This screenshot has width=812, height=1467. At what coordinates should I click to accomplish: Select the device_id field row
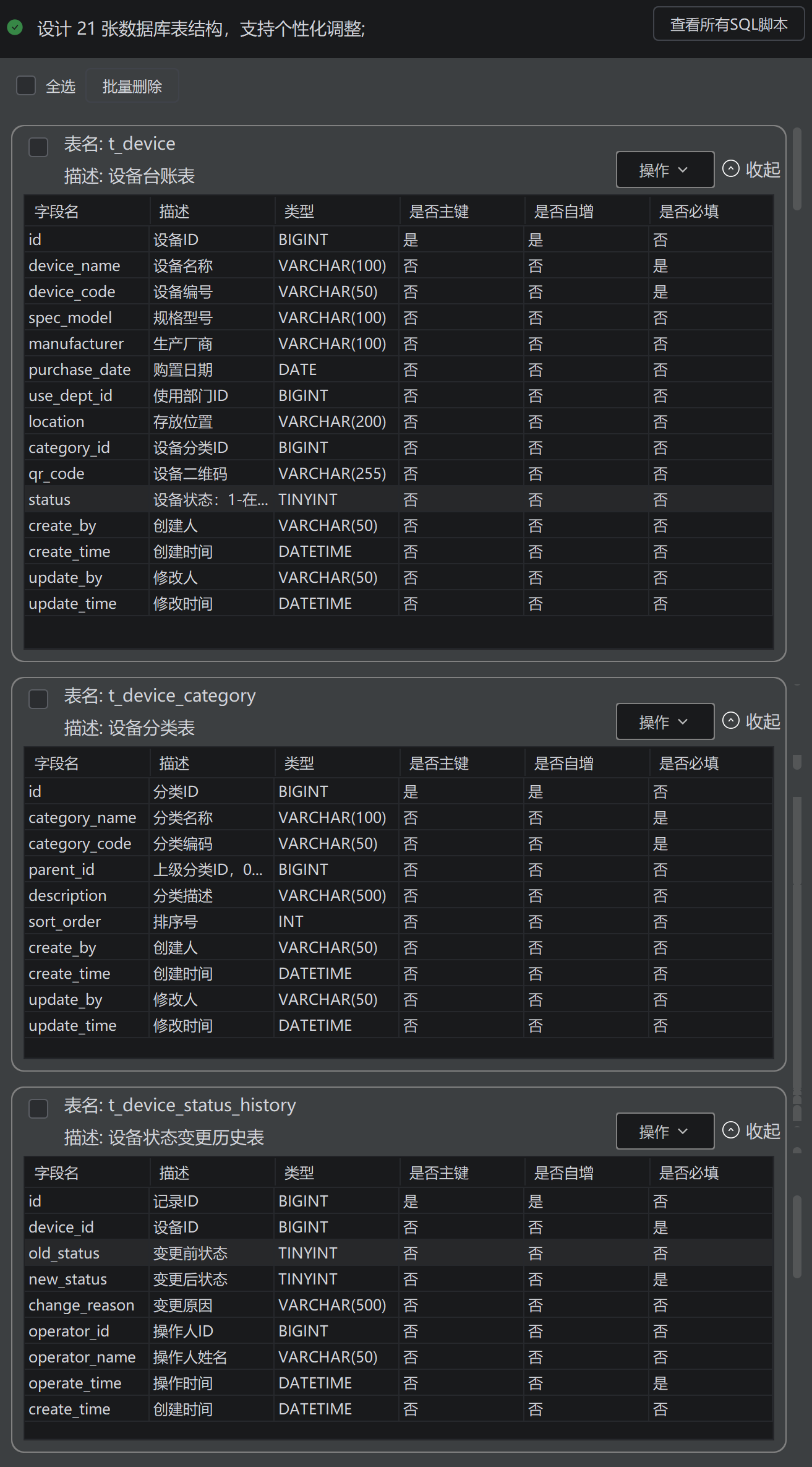point(398,1227)
